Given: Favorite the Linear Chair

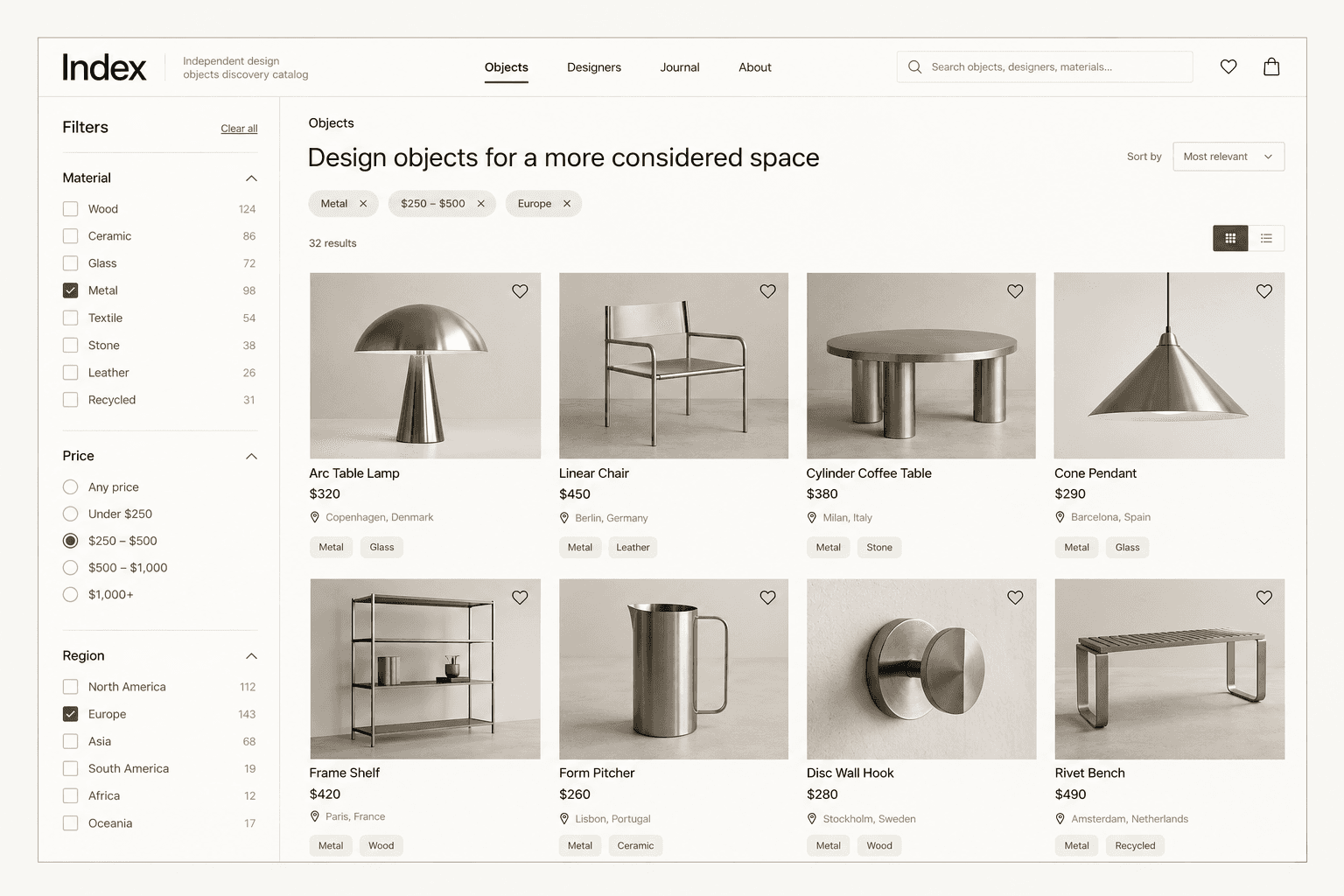Looking at the screenshot, I should 767,291.
